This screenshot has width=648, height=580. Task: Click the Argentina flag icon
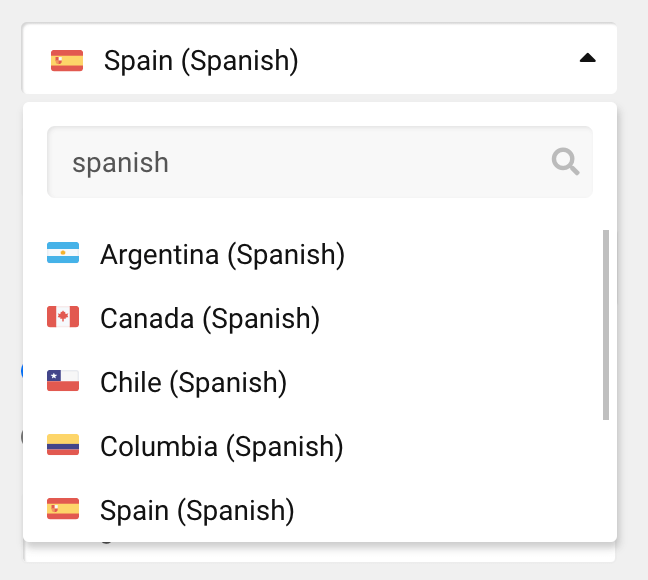pos(63,255)
